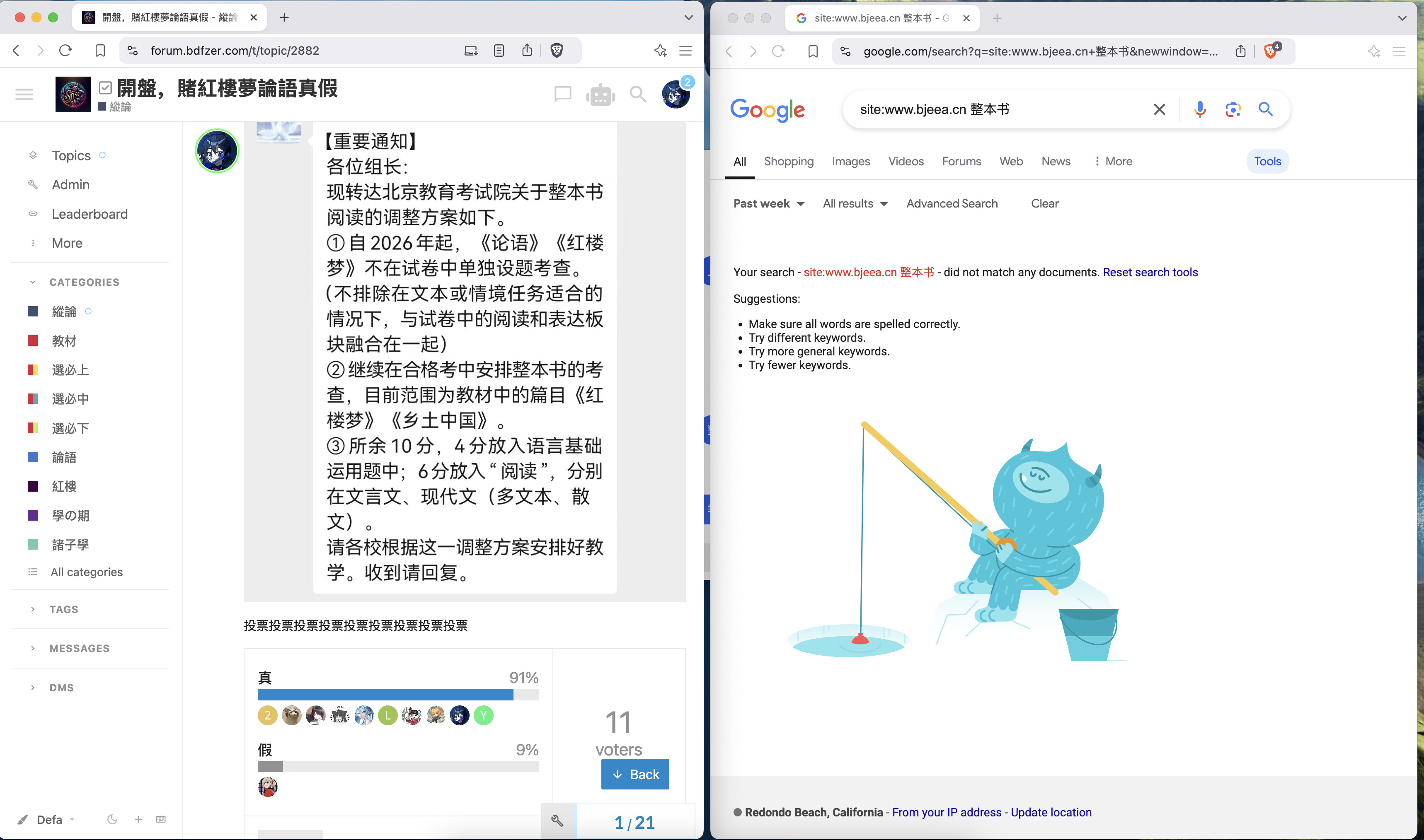
Task: Toggle keyboard shortcuts icon at sidebar bottom
Action: [x=161, y=819]
